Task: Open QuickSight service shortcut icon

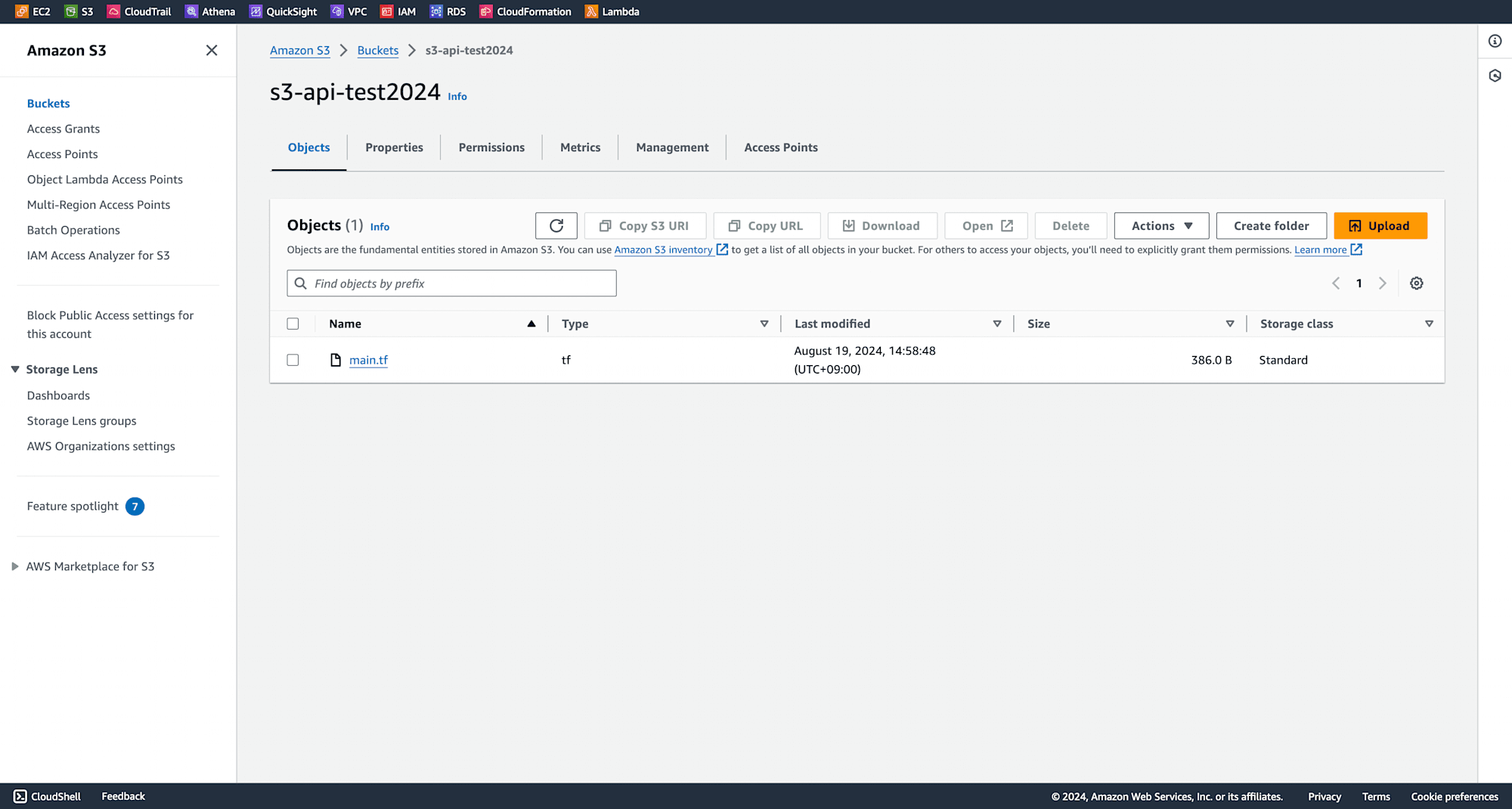Action: (256, 11)
